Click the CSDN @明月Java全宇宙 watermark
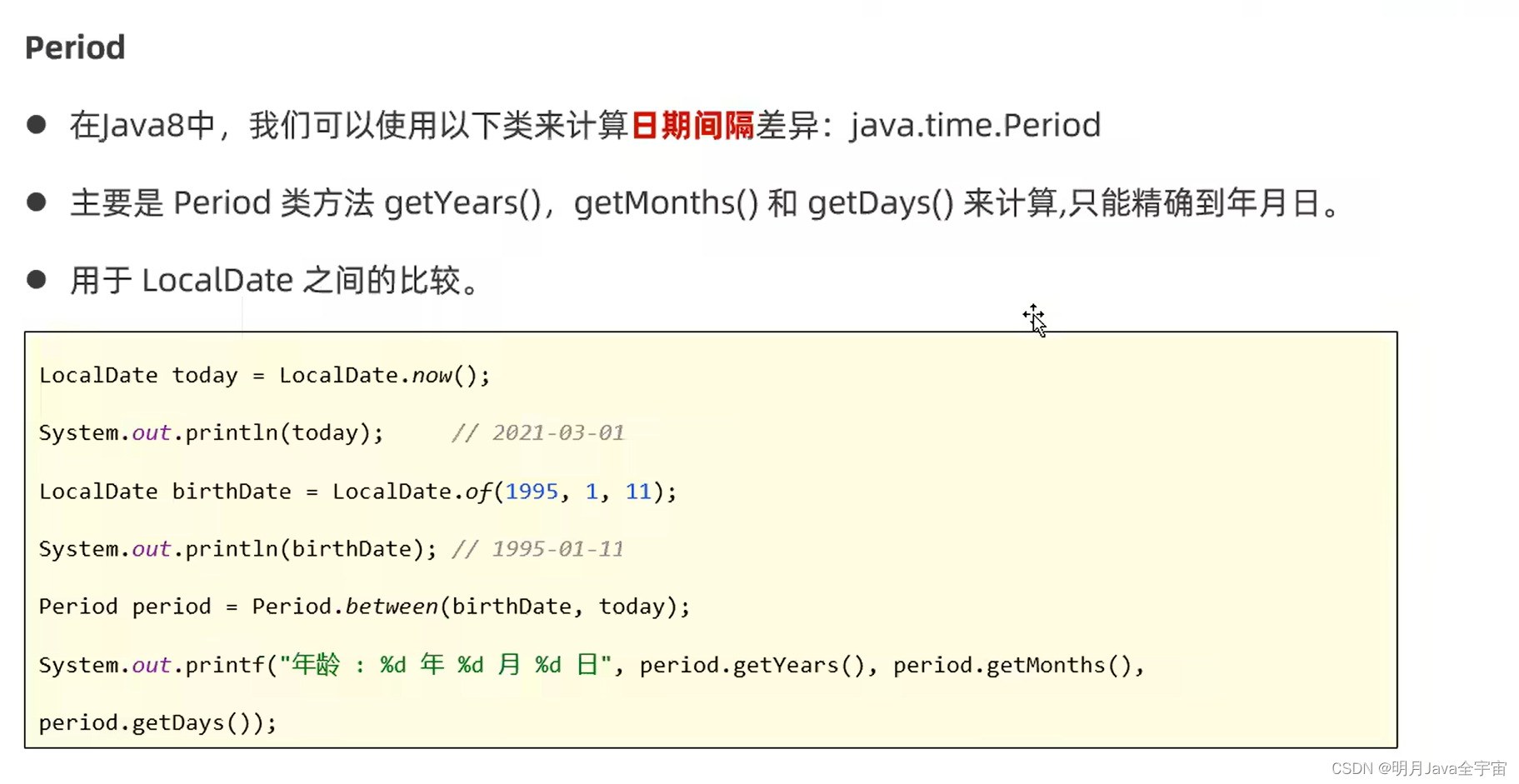1519x784 pixels. pos(1418,768)
